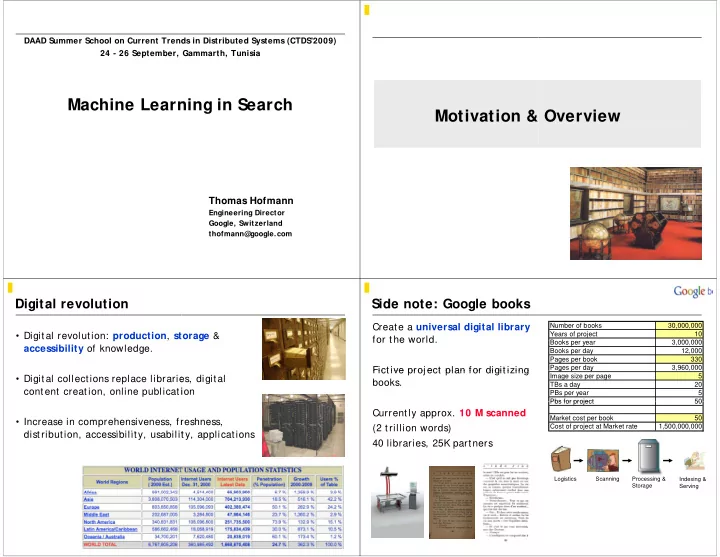Click the WORLD TOTAL row label
Viewport: 720px width, 557px height.
point(100,545)
